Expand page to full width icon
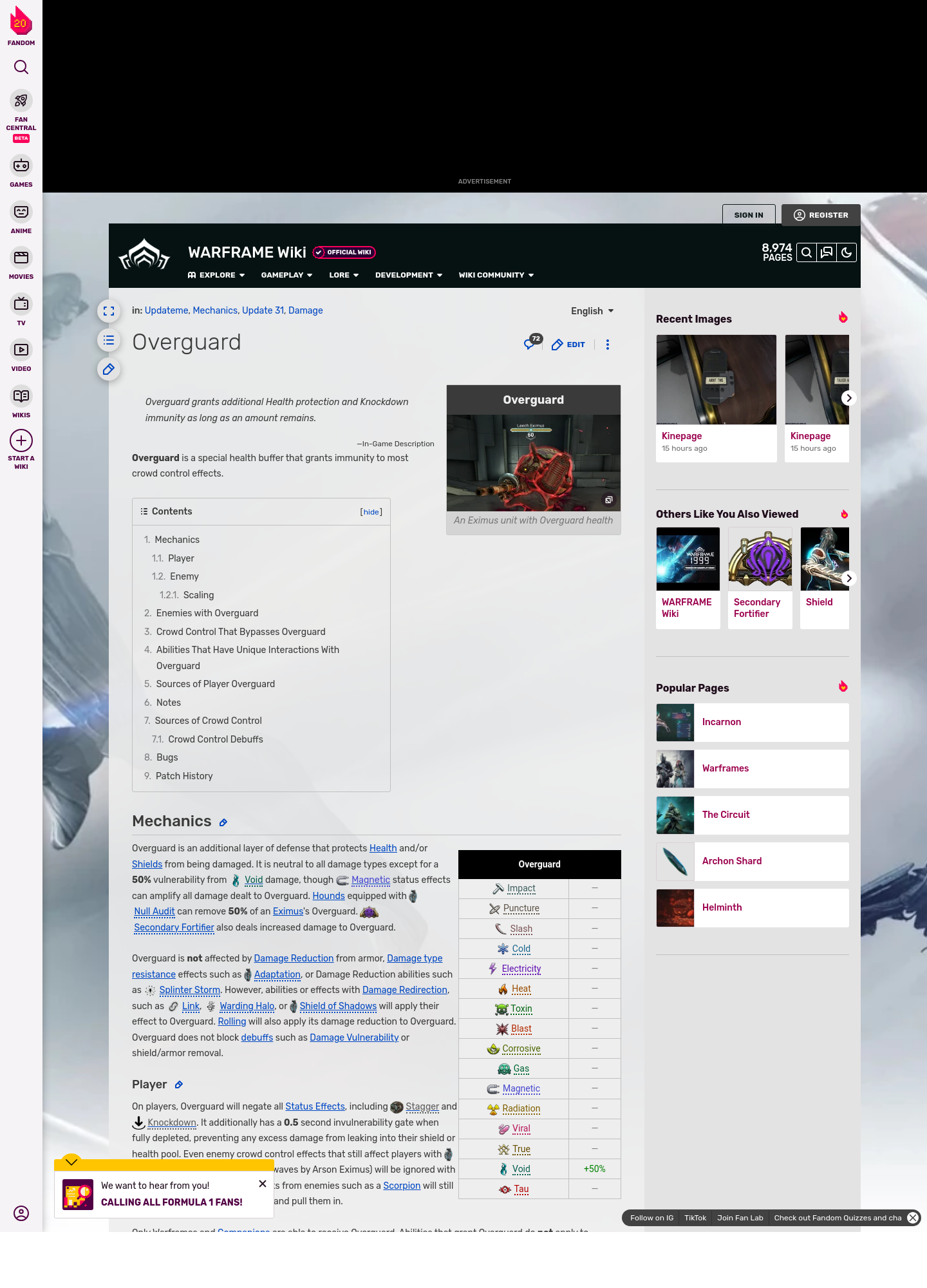Screen dimensions: 927x1288 109,311
